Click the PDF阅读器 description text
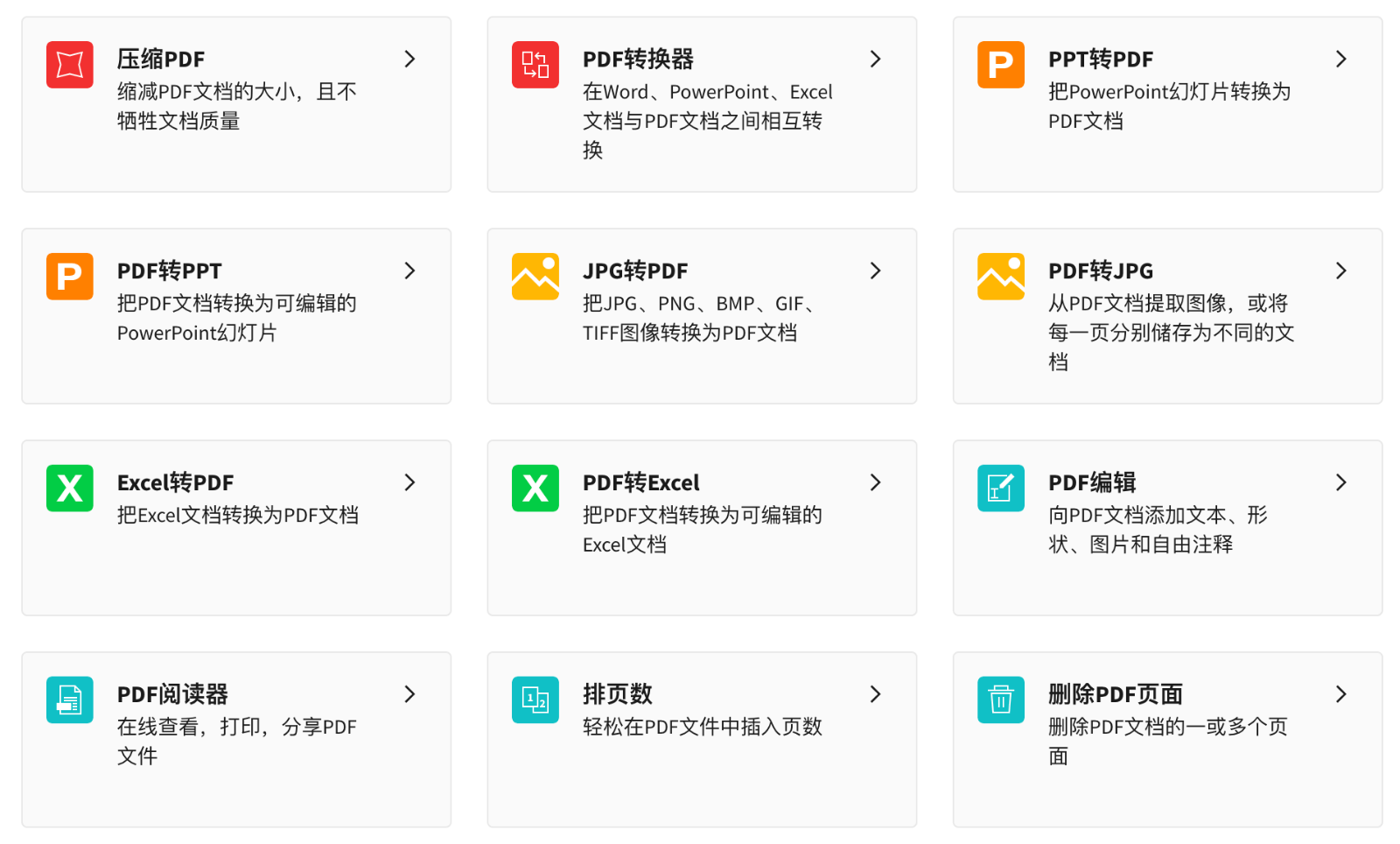Image resolution: width=1400 pixels, height=844 pixels. [x=236, y=741]
